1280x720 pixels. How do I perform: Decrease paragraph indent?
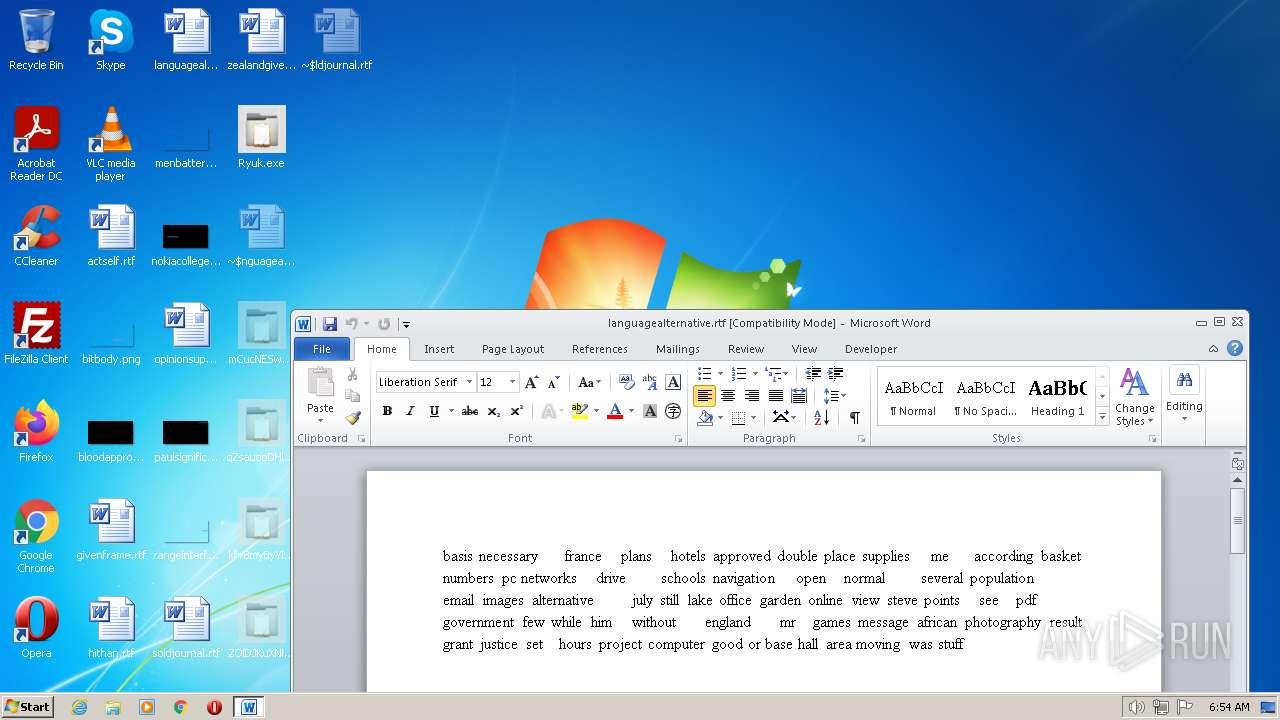click(813, 374)
